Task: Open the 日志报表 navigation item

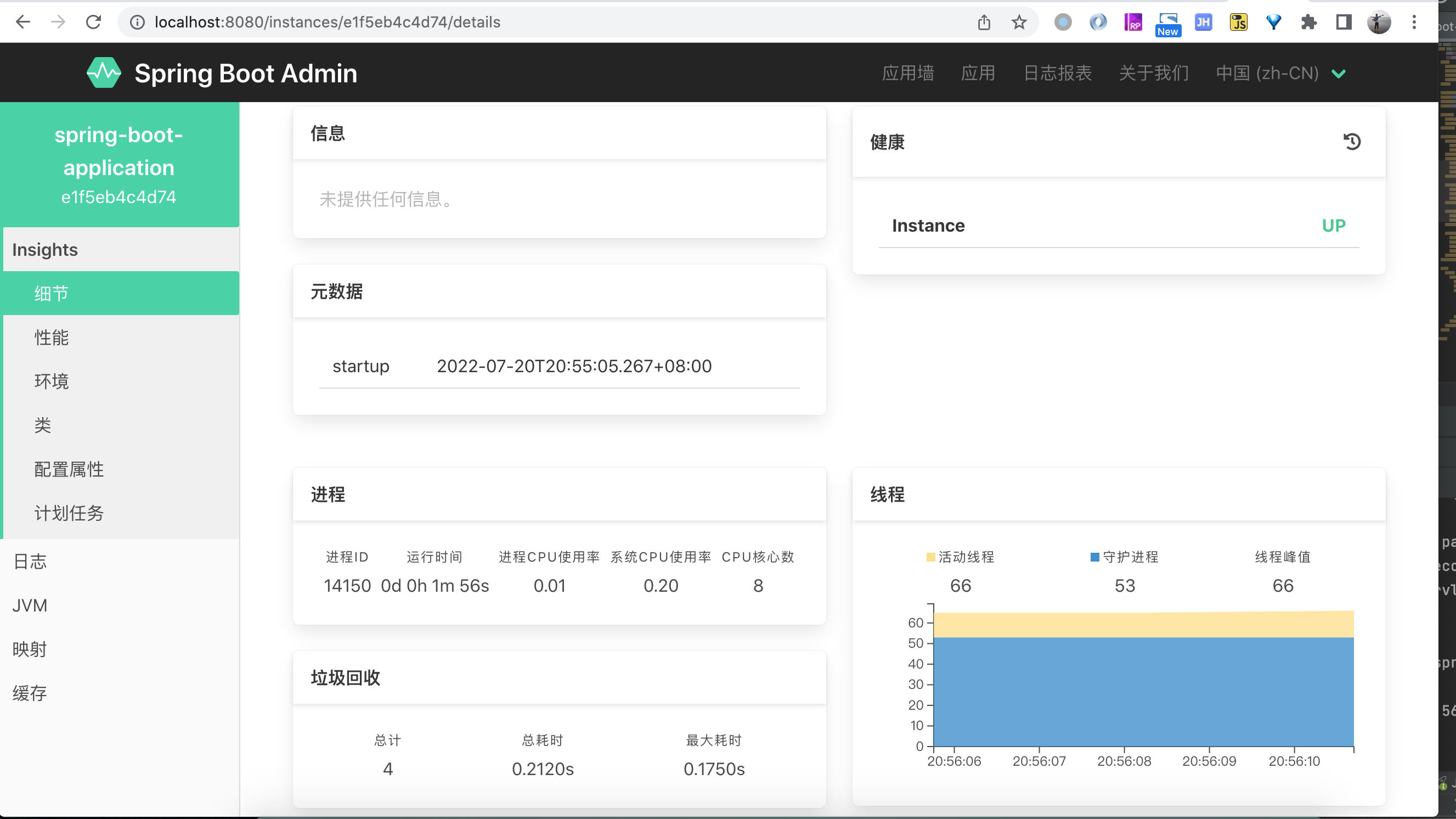Action: [1057, 73]
